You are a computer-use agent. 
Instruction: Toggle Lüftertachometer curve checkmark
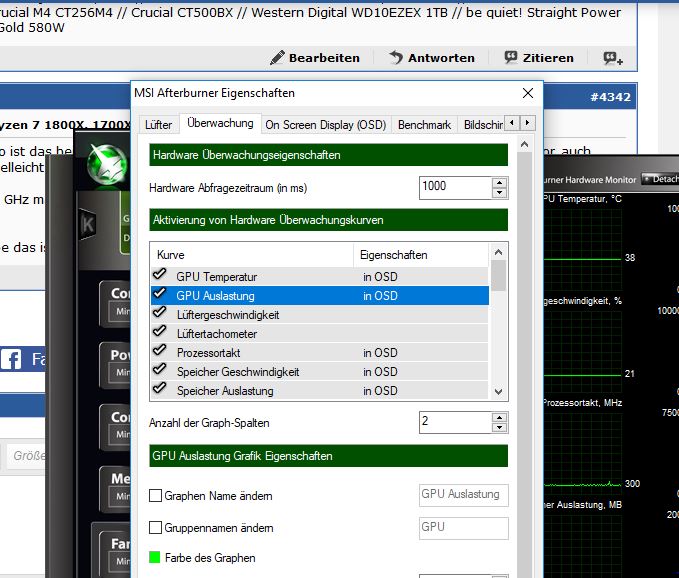coord(160,331)
